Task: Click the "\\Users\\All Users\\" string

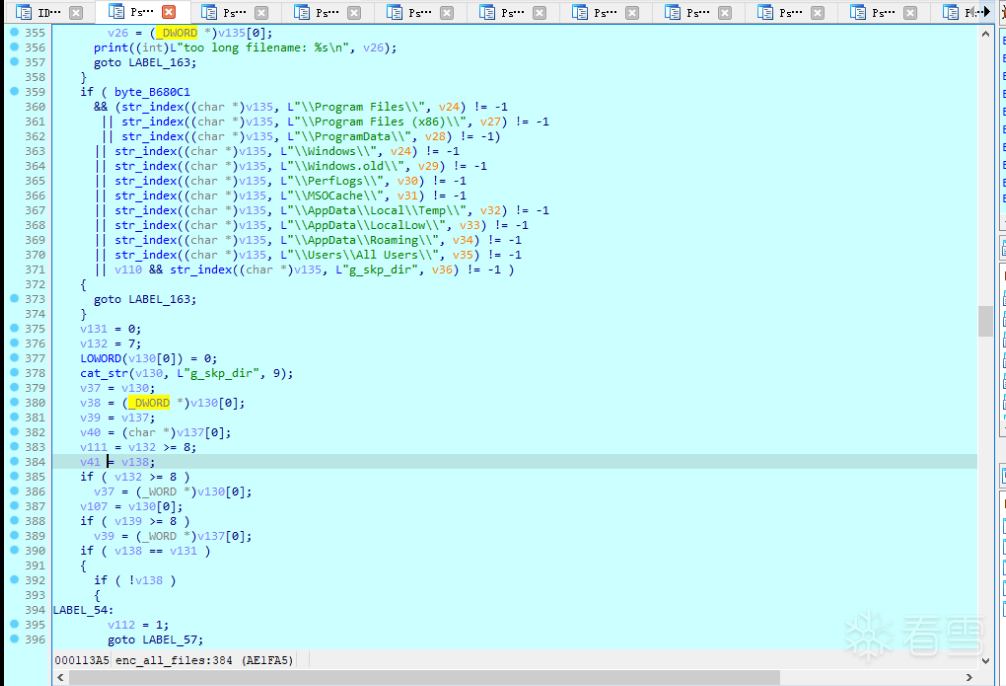Action: point(359,255)
